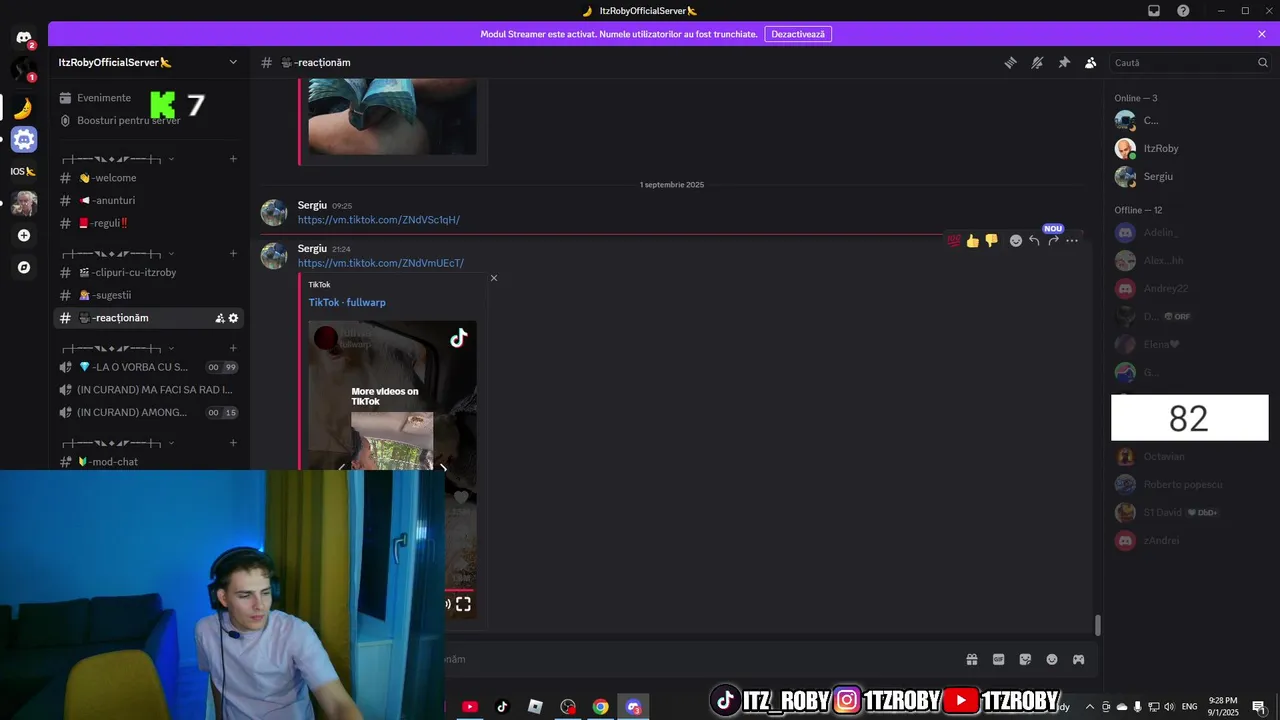The image size is (1280, 720).
Task: Open the ZNdVSc1qH TikTok link
Action: tap(378, 220)
